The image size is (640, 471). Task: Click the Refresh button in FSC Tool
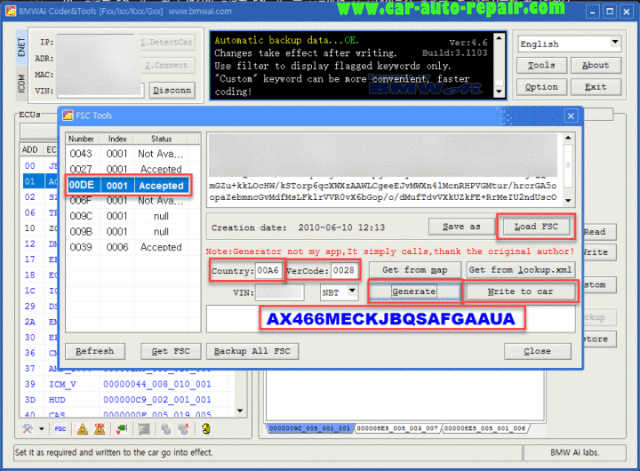pyautogui.click(x=95, y=351)
